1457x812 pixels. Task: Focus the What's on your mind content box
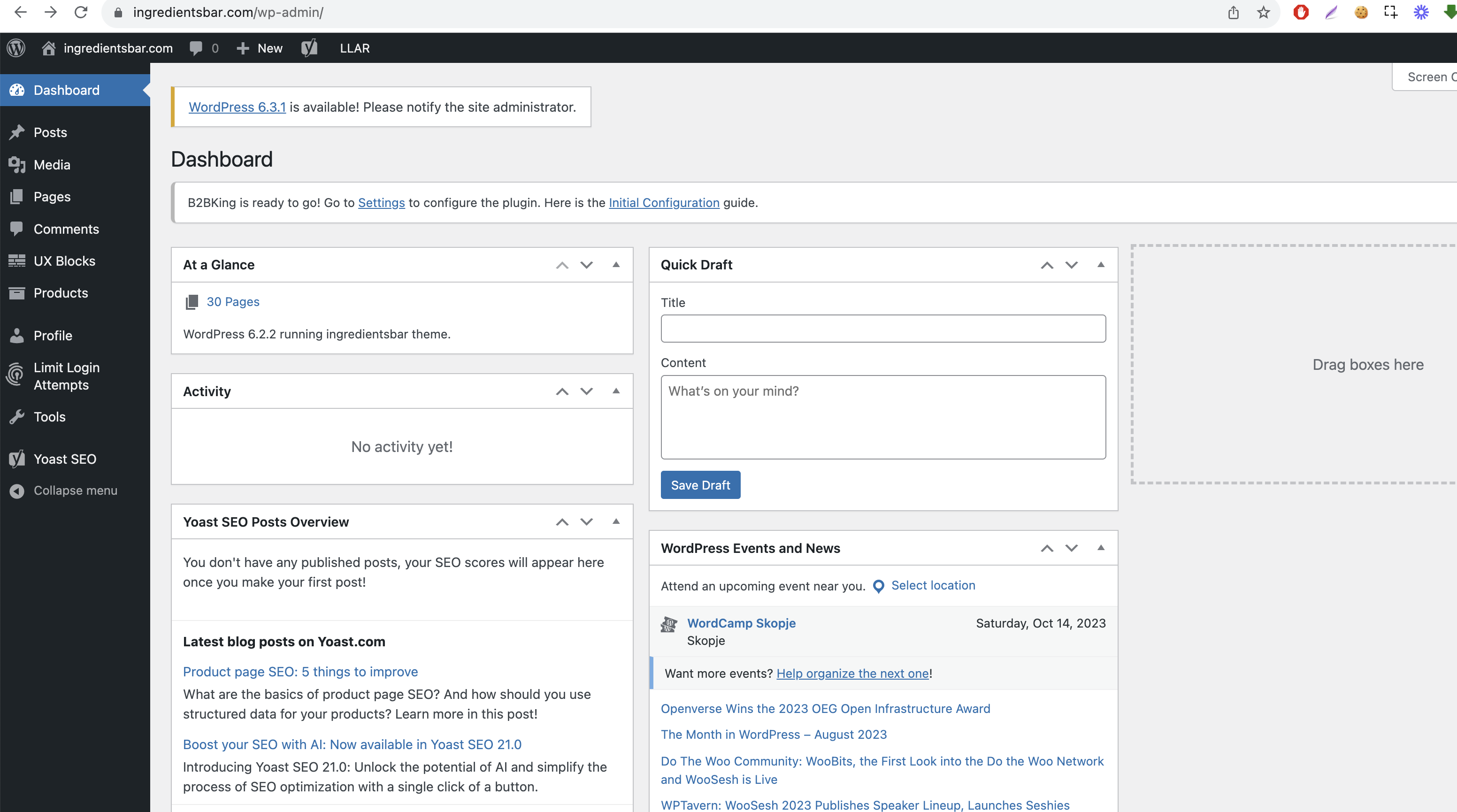pos(883,417)
